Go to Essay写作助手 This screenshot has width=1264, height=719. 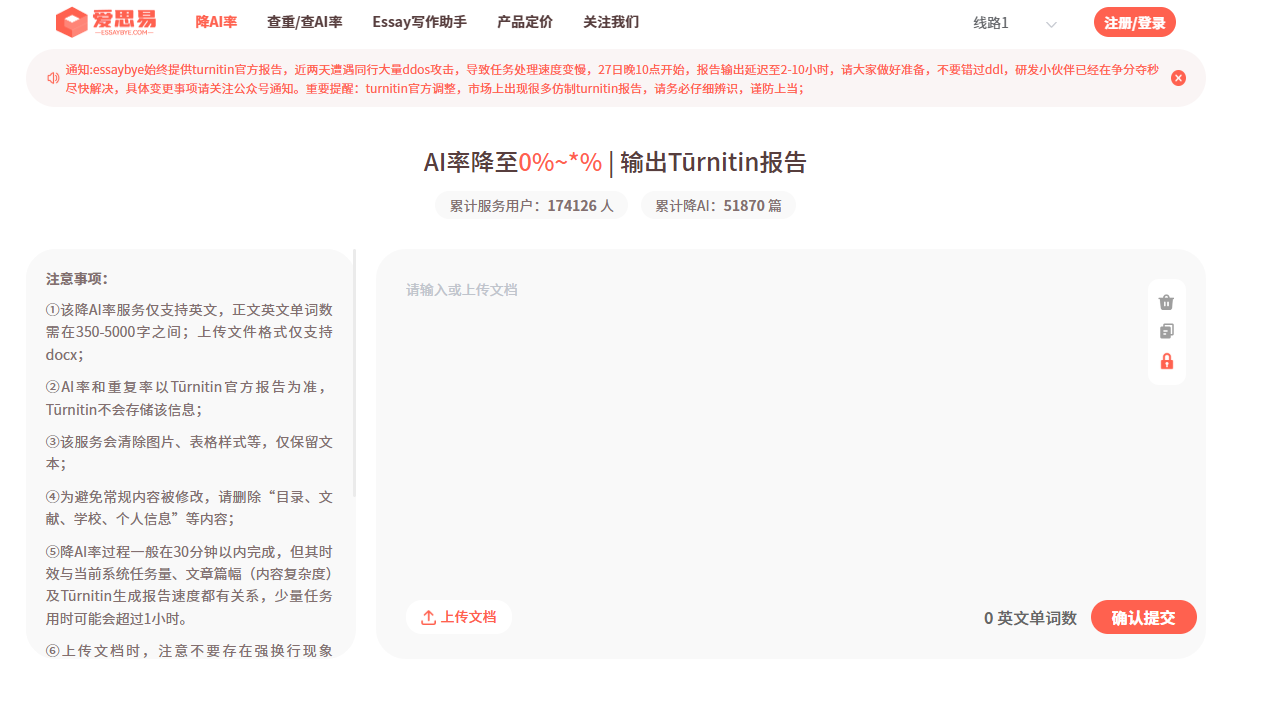click(419, 22)
